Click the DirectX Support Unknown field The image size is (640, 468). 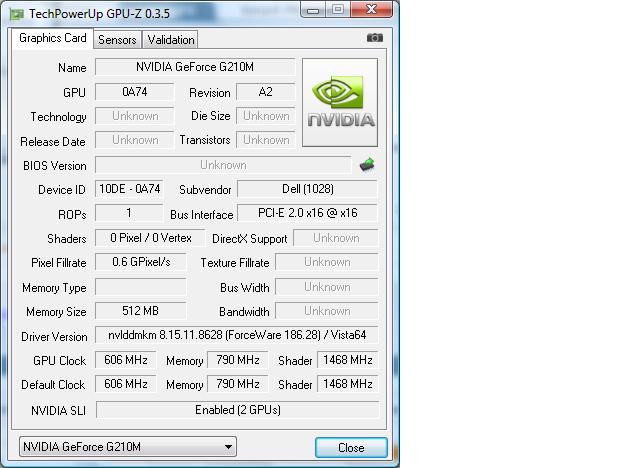[336, 238]
